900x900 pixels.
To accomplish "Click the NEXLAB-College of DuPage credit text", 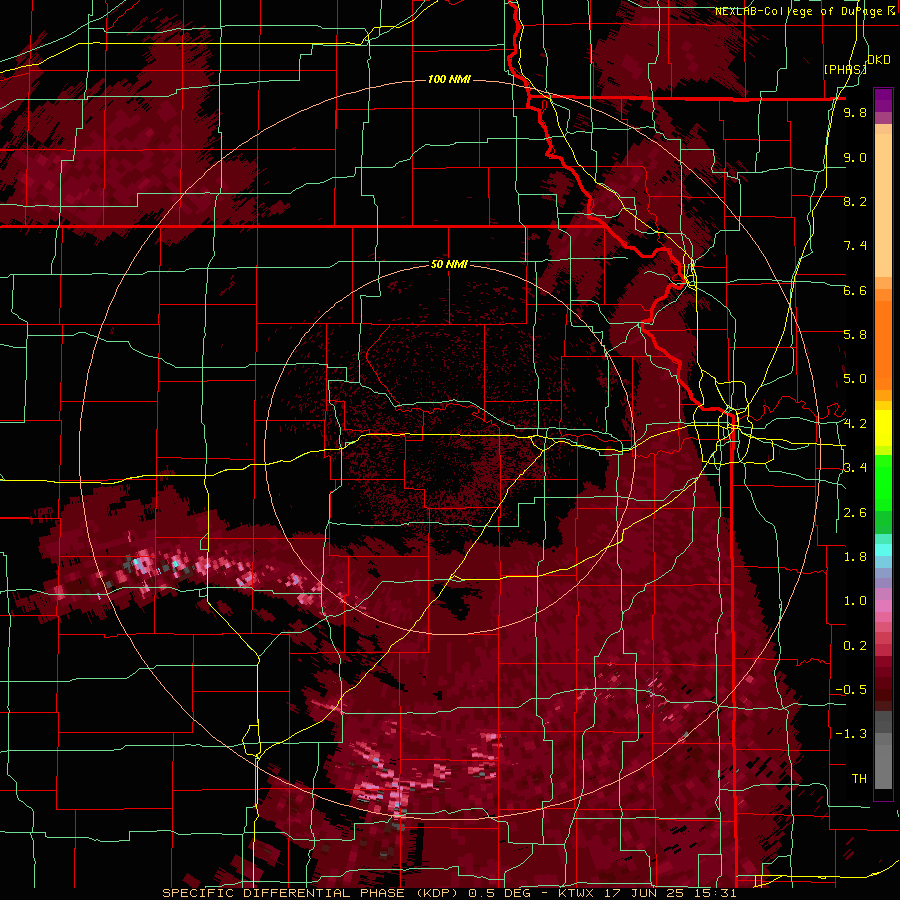I will click(798, 11).
